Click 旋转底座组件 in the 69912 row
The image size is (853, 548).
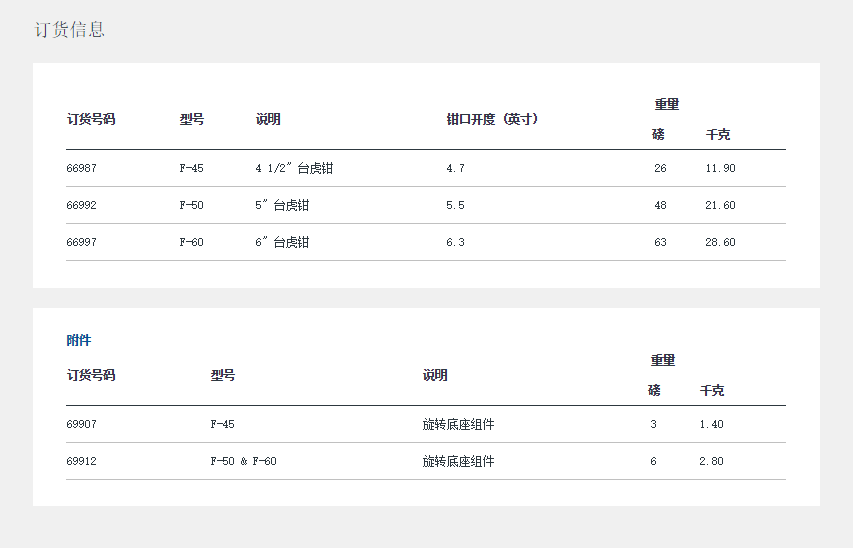click(458, 461)
